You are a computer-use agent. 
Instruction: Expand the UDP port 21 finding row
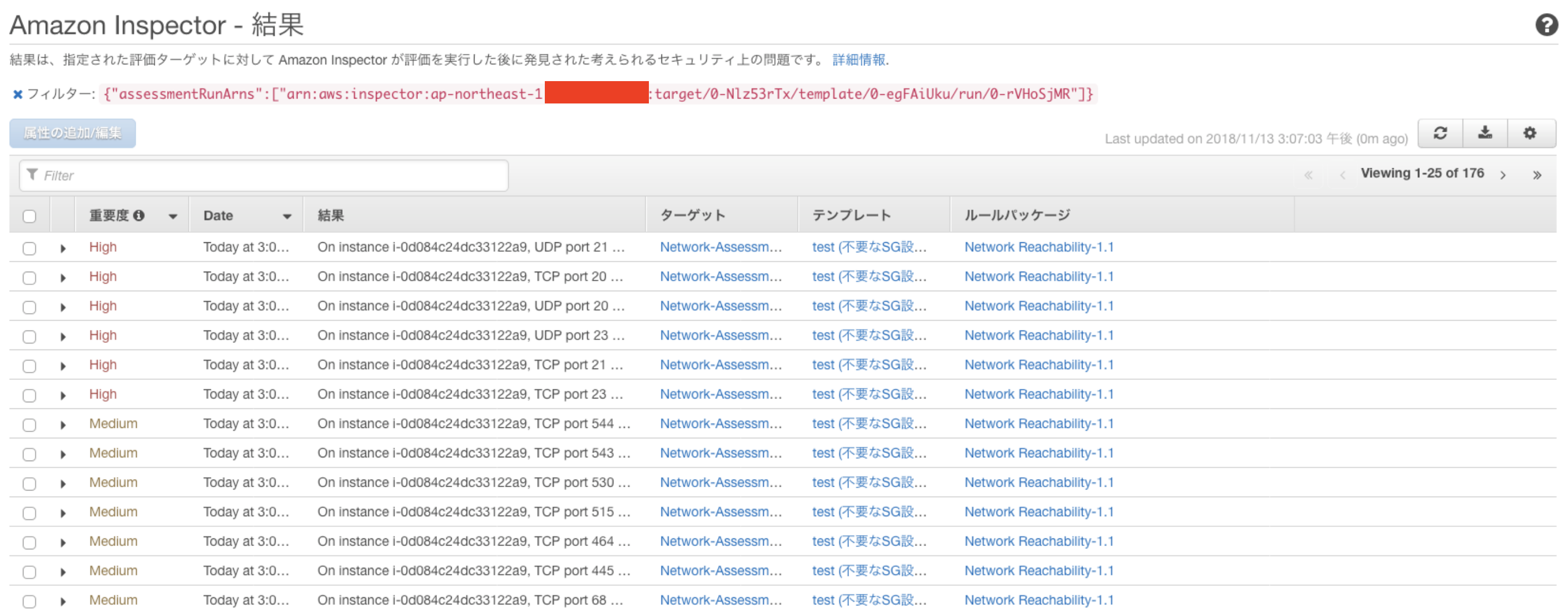63,248
